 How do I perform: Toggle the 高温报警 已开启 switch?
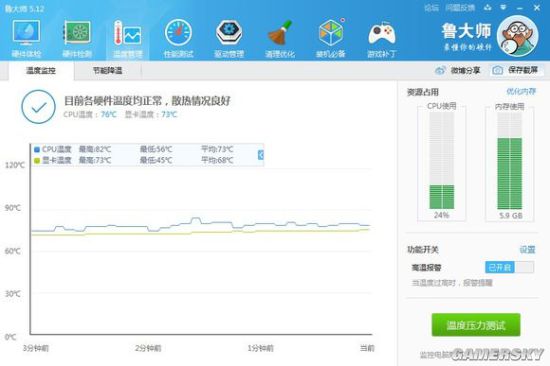click(509, 267)
